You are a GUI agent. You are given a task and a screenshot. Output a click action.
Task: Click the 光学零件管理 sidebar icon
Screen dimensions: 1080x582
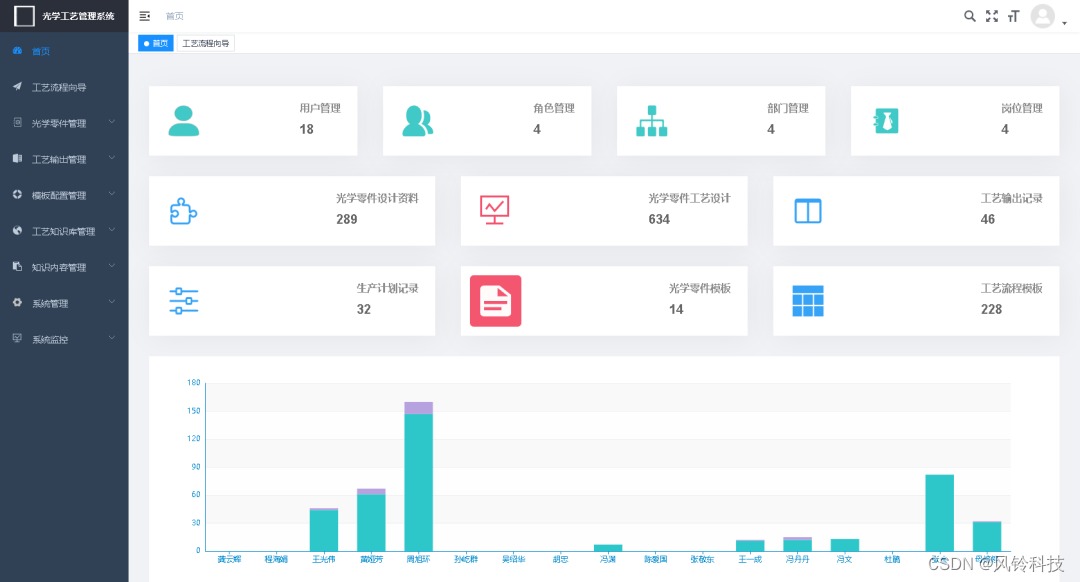click(x=17, y=122)
